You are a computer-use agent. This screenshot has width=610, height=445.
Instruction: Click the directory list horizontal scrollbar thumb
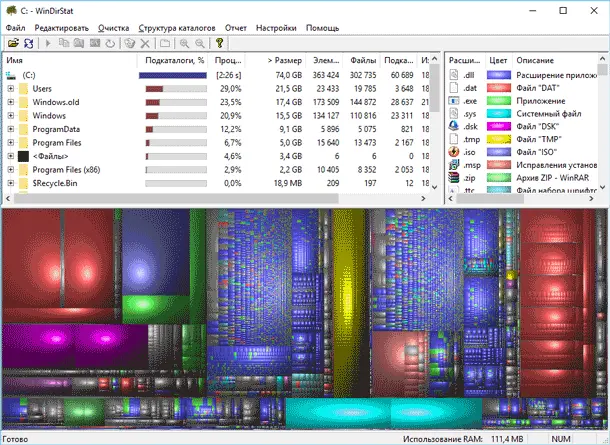point(176,198)
